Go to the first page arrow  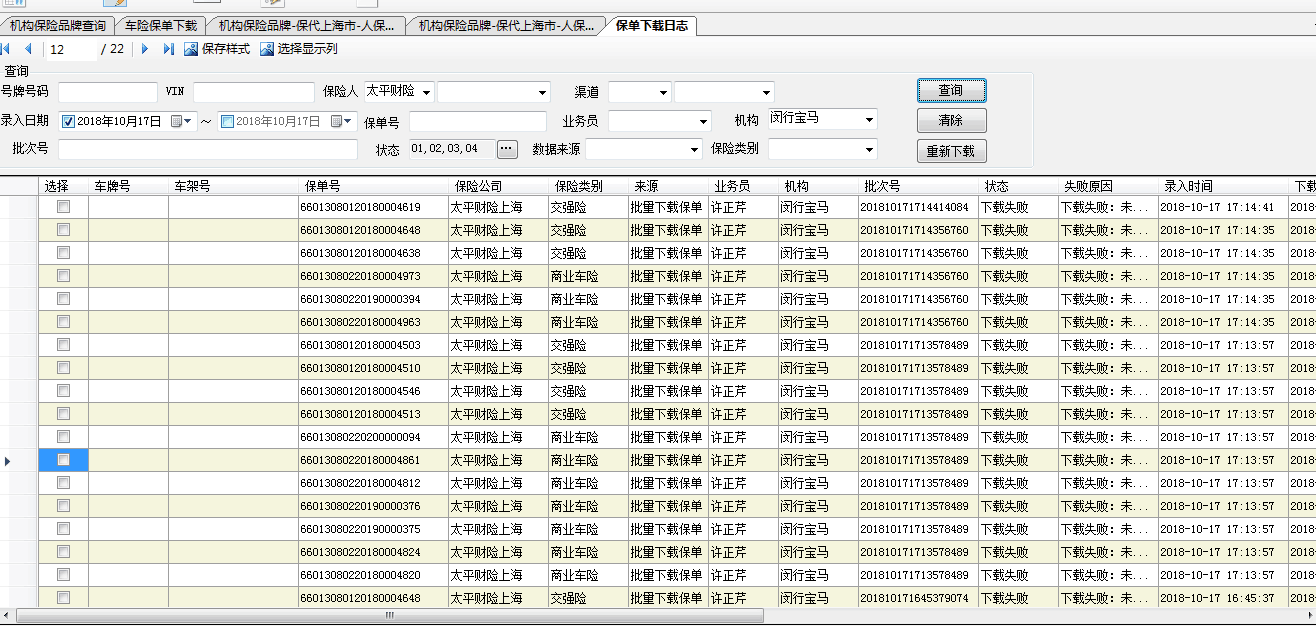pyautogui.click(x=6, y=49)
